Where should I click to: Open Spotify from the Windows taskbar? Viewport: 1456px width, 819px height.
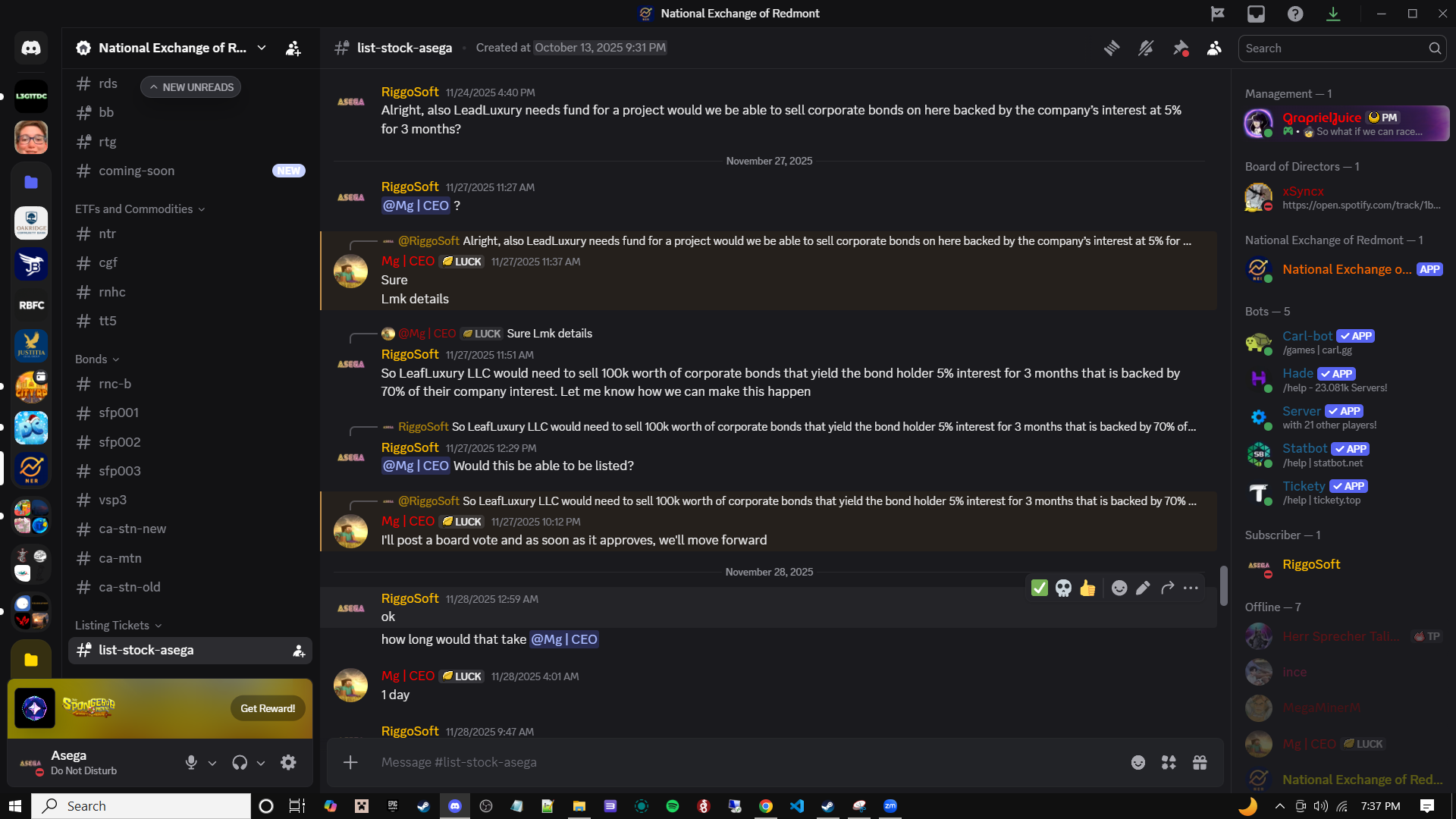click(x=672, y=806)
